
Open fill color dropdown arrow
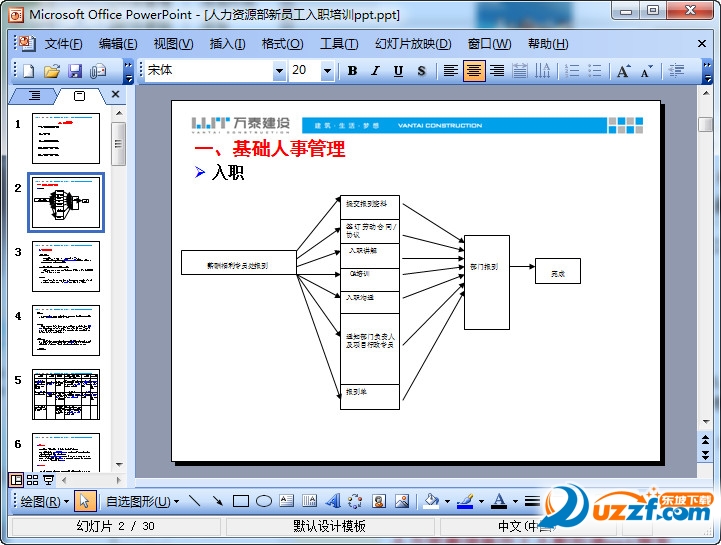pos(447,501)
